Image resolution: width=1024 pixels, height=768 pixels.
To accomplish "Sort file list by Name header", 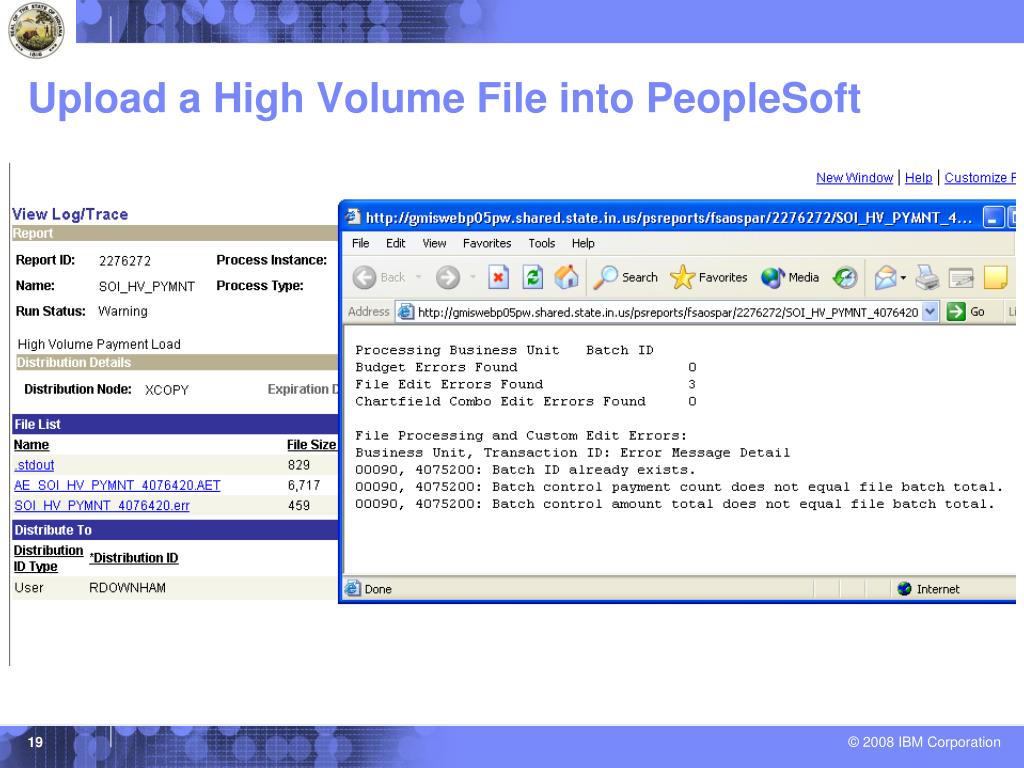I will (31, 445).
